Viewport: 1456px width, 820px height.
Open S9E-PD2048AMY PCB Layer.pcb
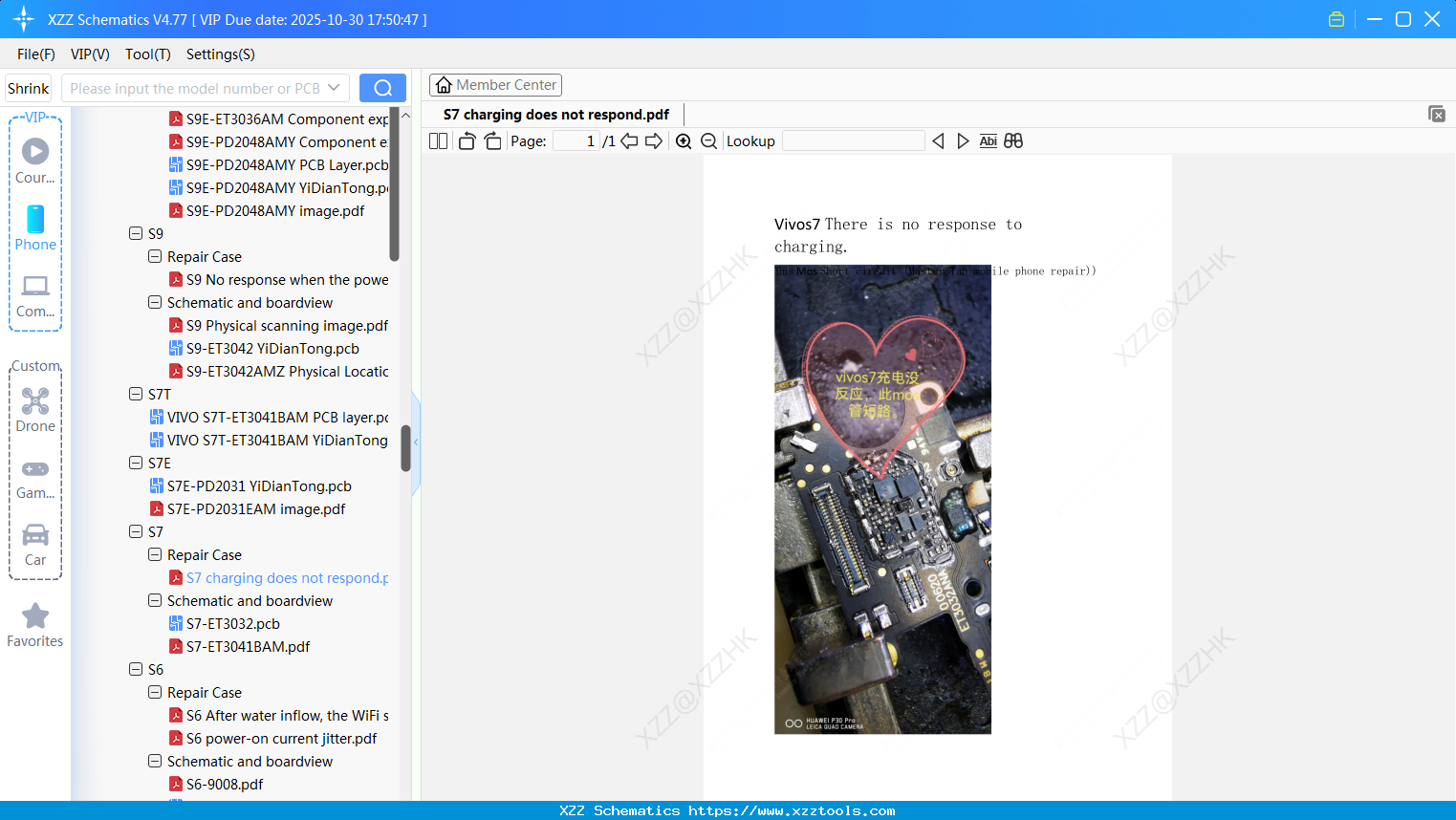pos(279,164)
